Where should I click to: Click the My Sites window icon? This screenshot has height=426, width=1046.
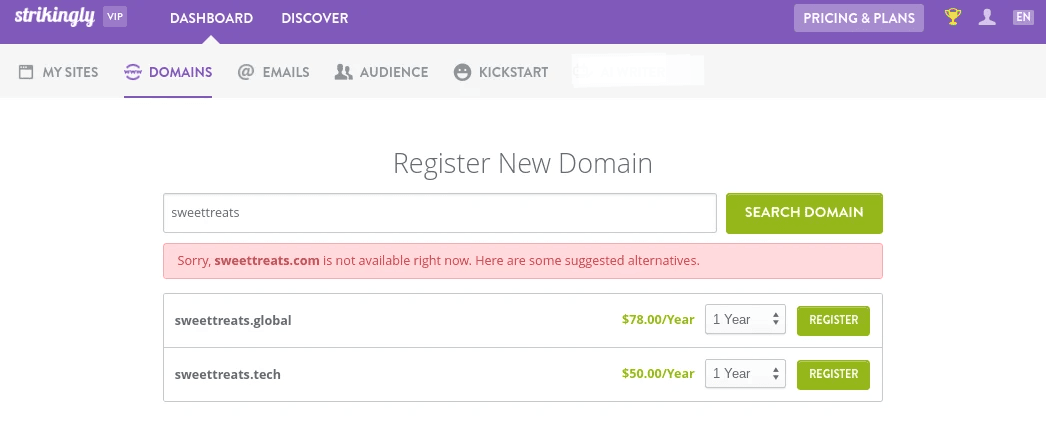pos(26,72)
